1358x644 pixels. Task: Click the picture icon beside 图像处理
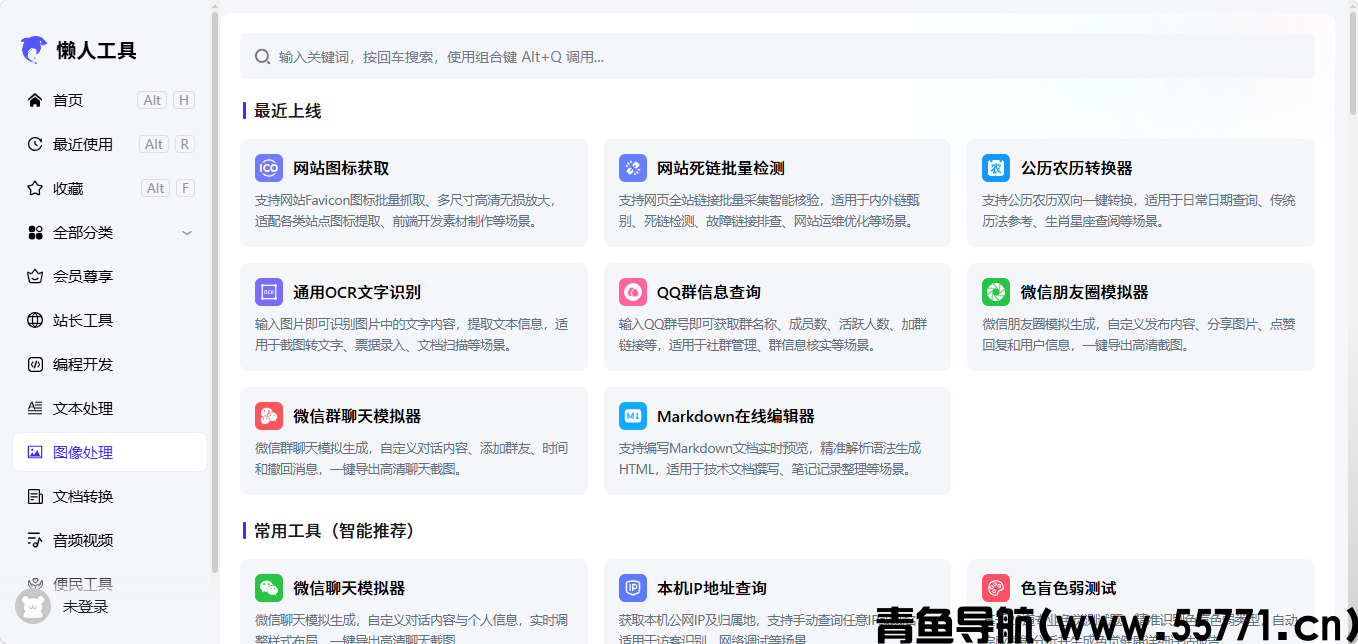pyautogui.click(x=35, y=452)
